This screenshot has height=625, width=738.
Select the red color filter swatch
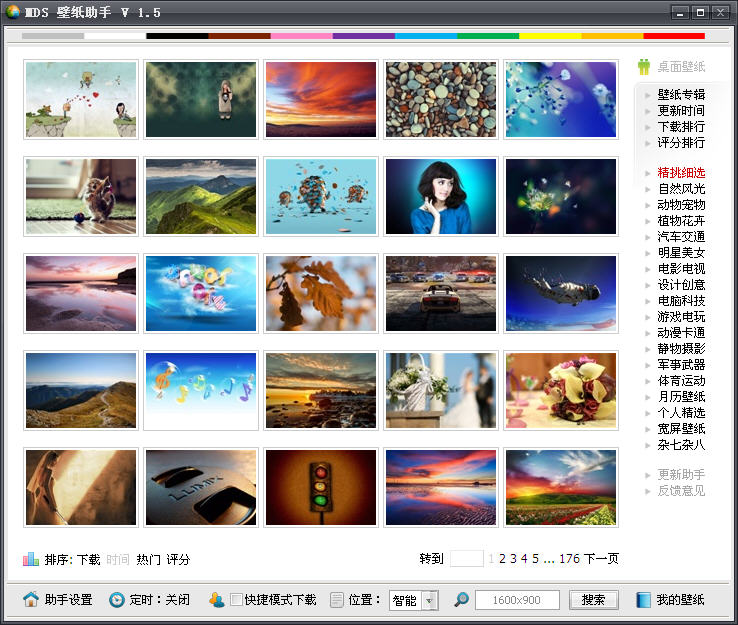[674, 36]
